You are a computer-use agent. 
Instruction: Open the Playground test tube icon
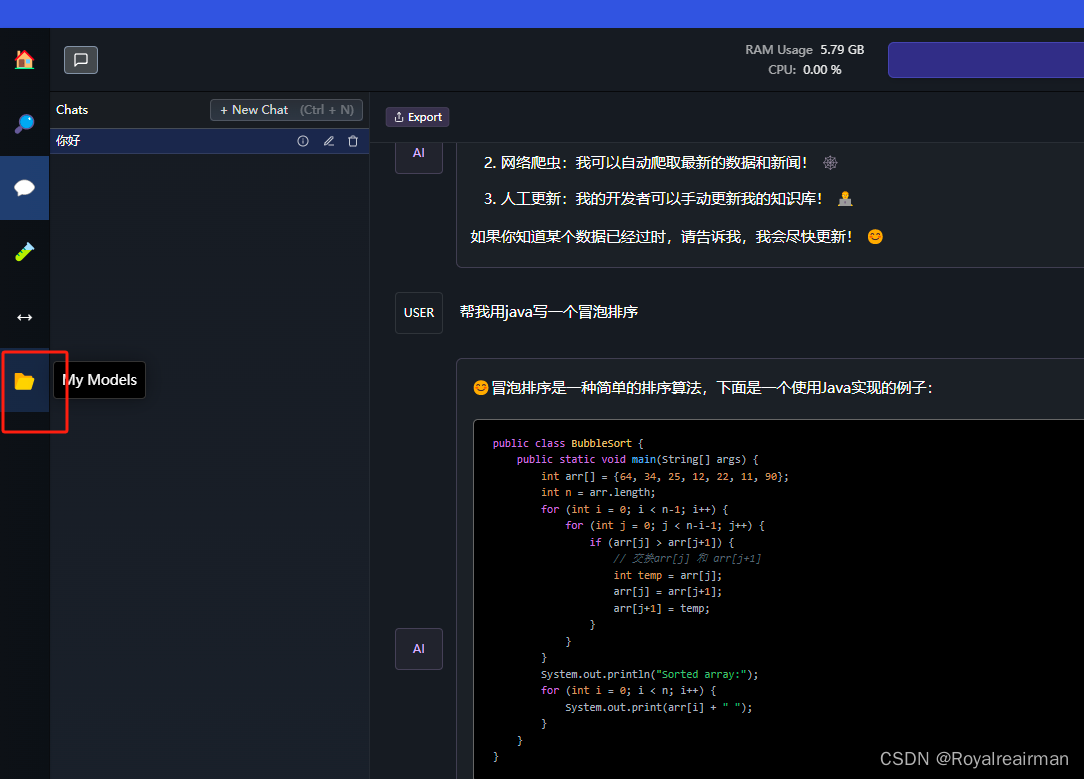[x=24, y=252]
